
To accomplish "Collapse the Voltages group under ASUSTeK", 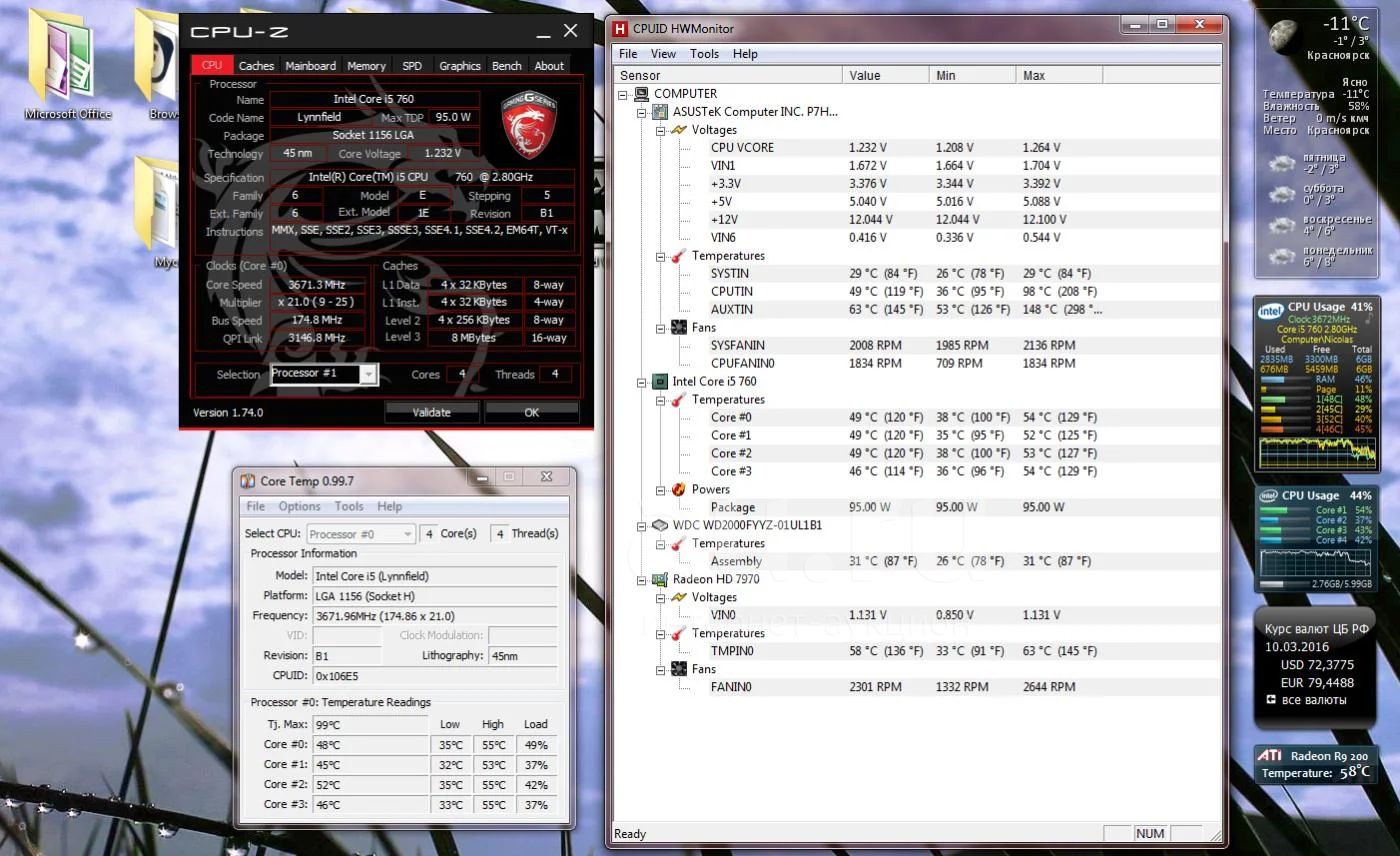I will coord(661,131).
